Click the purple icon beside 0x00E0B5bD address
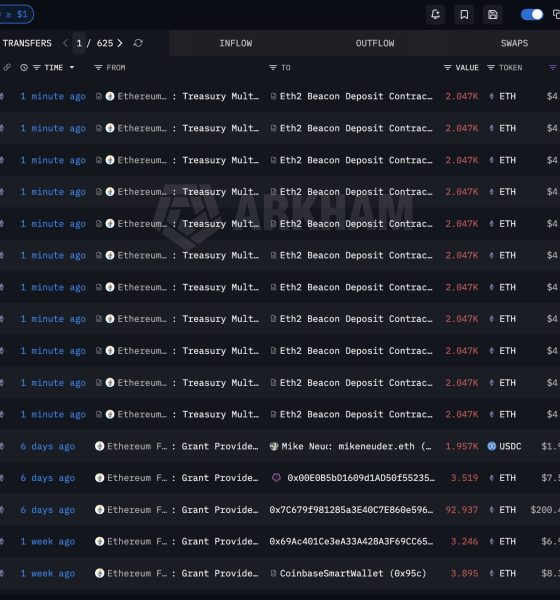Screen dimensions: 560x600 coord(276,478)
